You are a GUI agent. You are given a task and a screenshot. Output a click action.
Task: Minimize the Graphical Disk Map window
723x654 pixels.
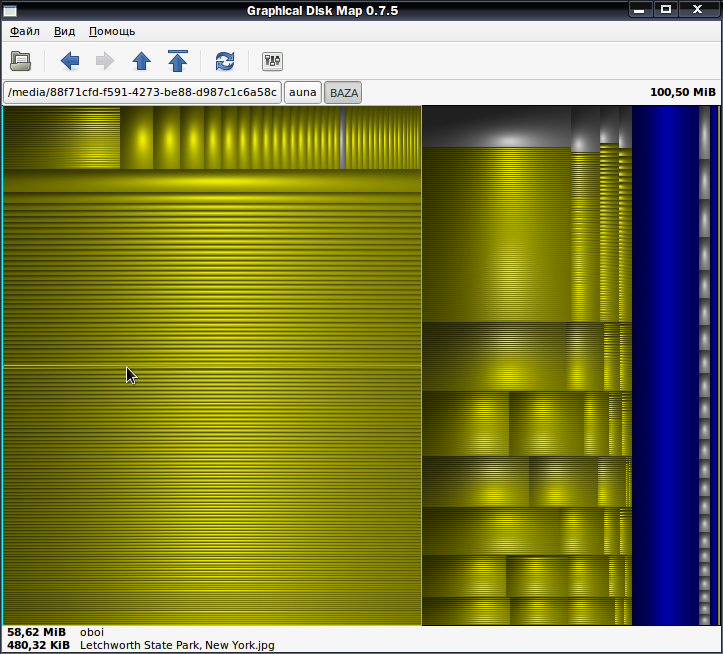coord(641,10)
